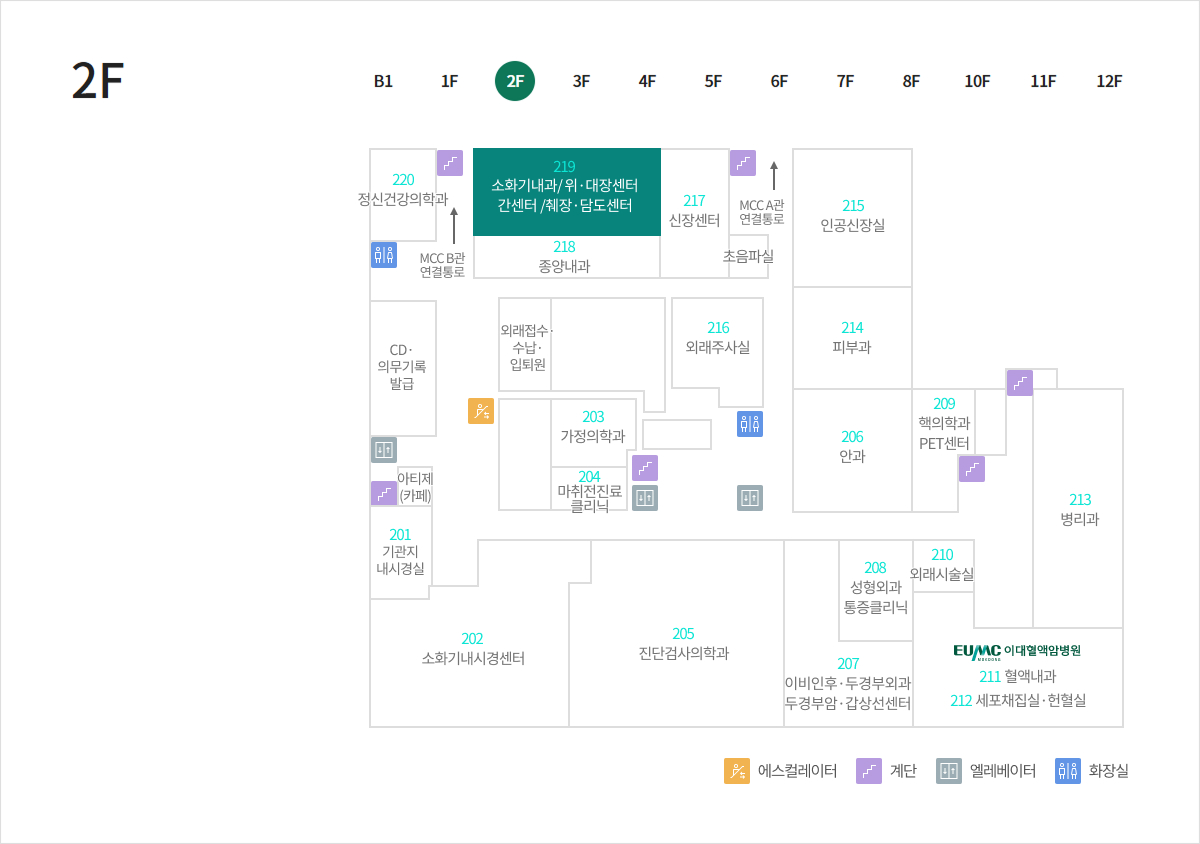Click elevator icon beside room 204 마취전진료
This screenshot has width=1200, height=844.
(x=645, y=498)
